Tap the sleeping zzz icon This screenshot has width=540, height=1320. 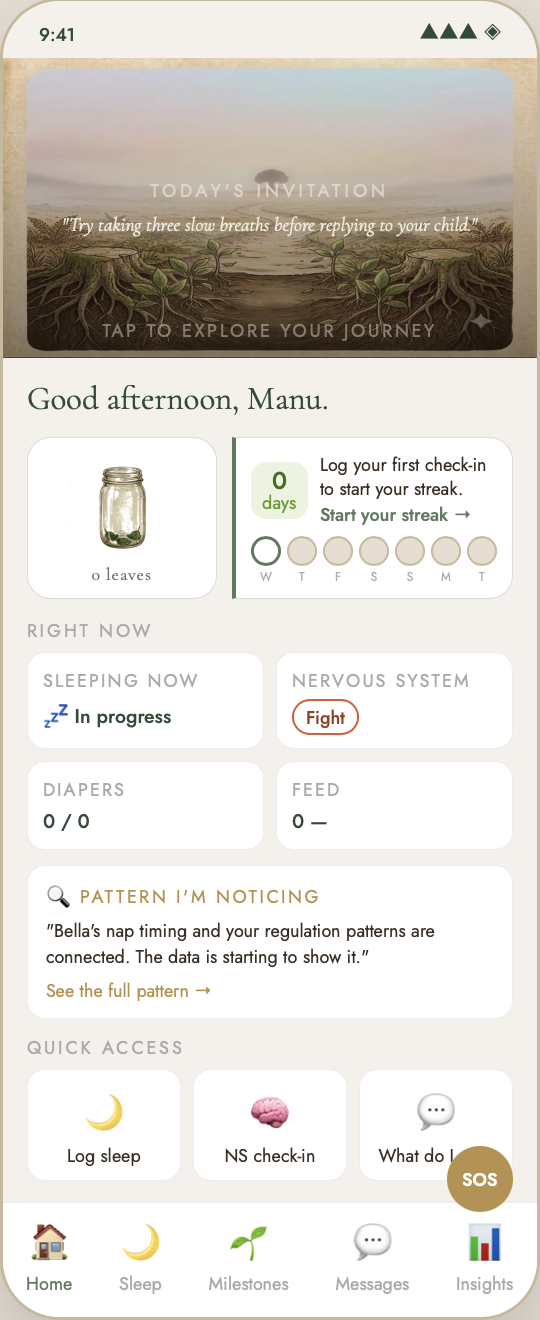pyautogui.click(x=56, y=716)
